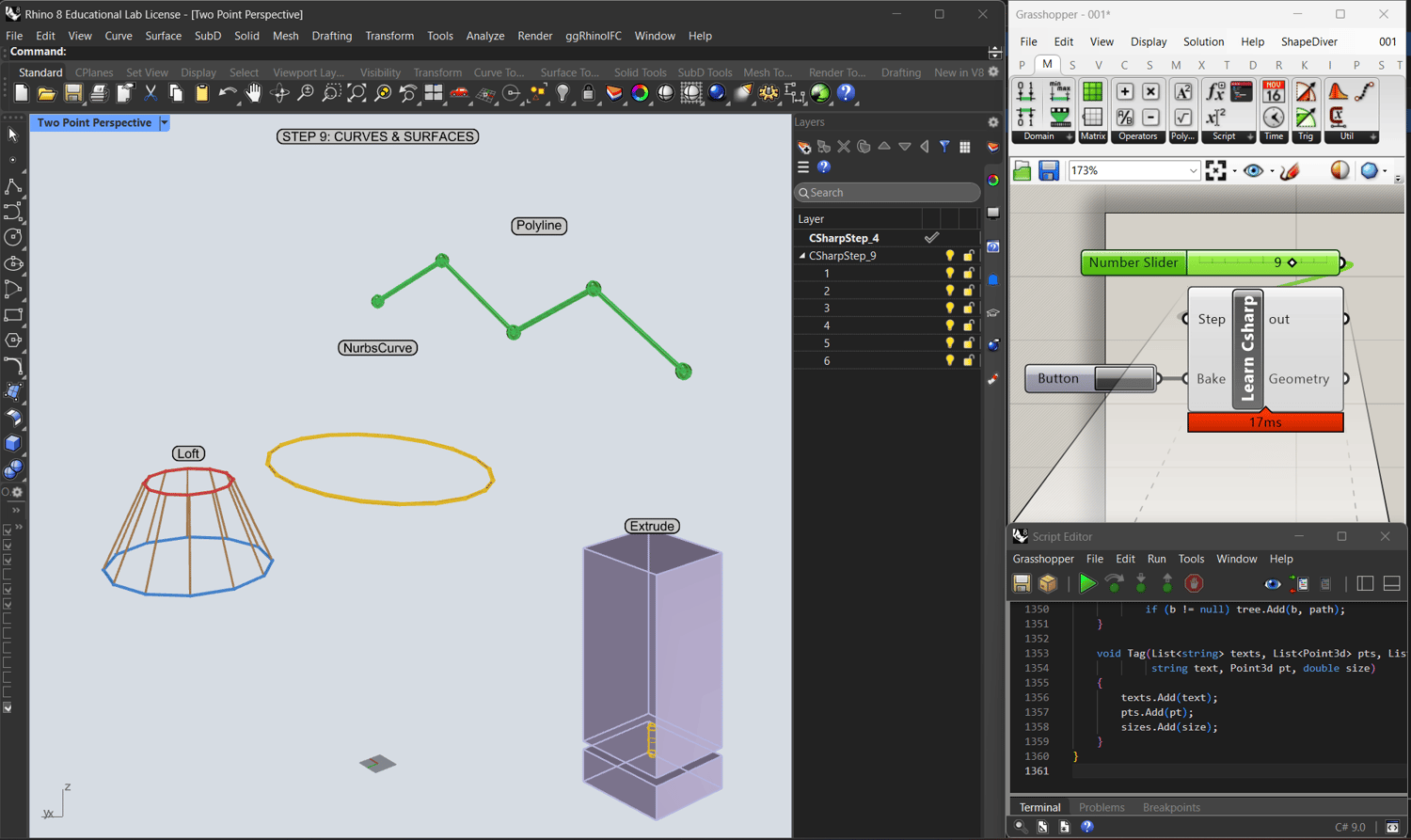Screen dimensions: 1411x840
Task: Select the CSharpStep_4 layer row
Action: pyautogui.click(x=844, y=238)
